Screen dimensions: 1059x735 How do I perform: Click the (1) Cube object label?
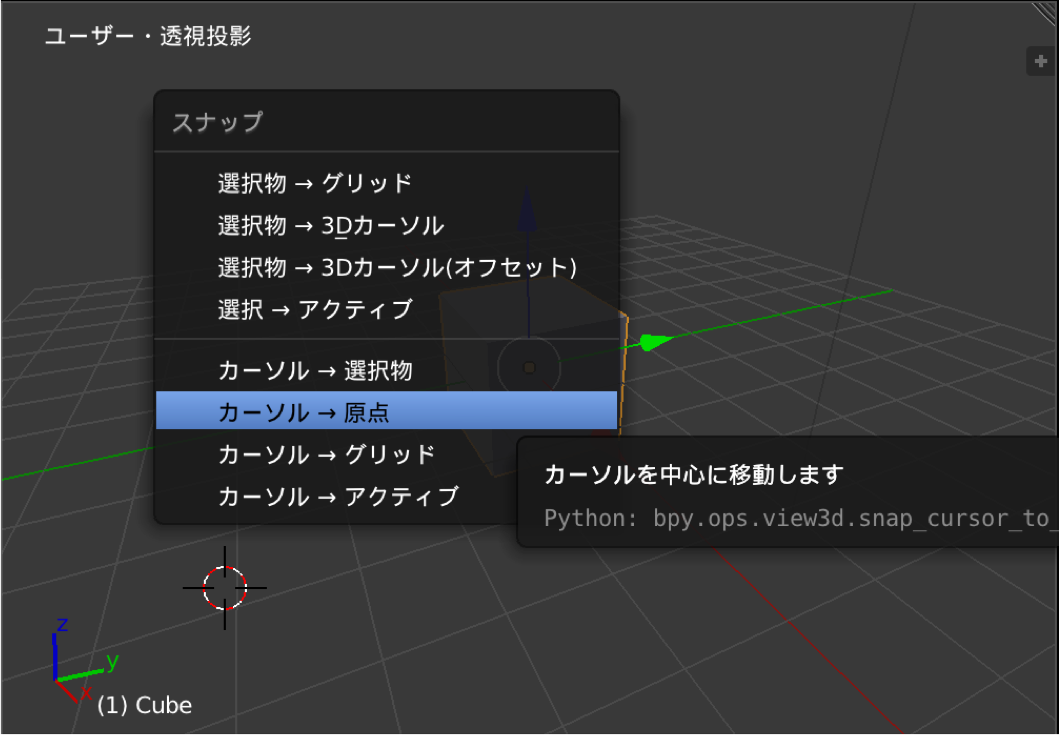[144, 705]
